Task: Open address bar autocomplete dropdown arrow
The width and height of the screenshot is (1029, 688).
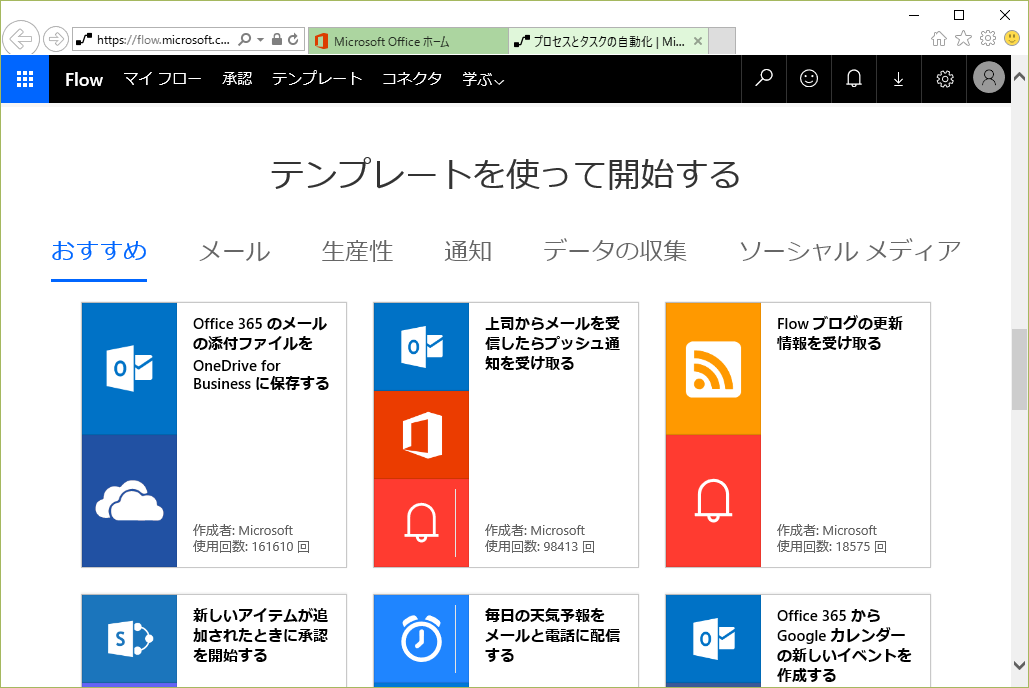Action: pyautogui.click(x=261, y=39)
